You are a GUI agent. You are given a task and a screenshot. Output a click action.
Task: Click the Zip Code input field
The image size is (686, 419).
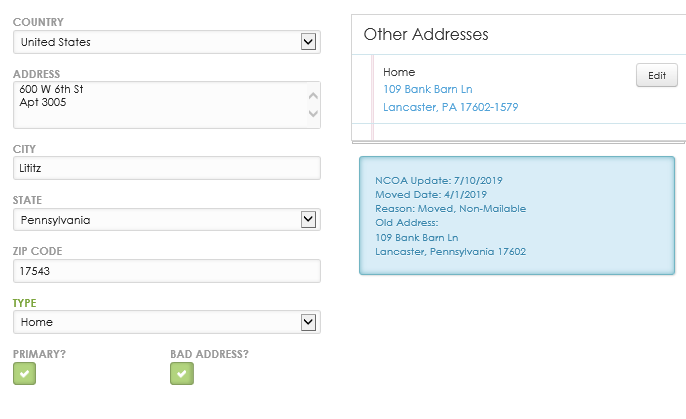pos(166,271)
